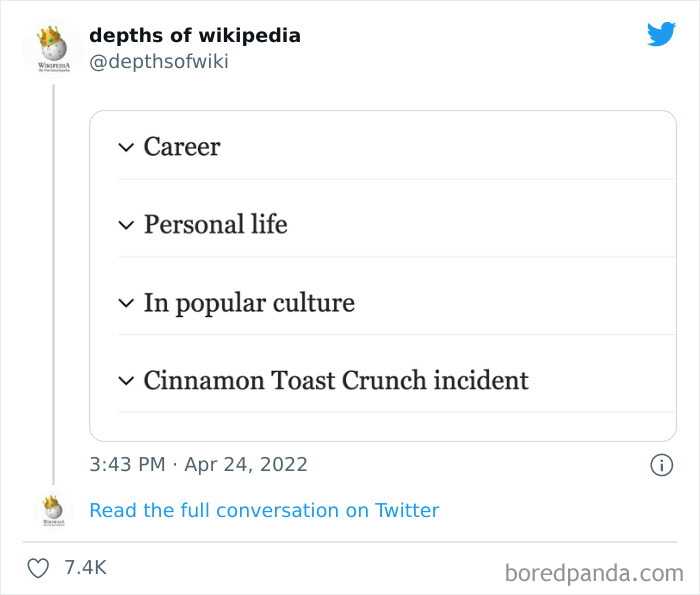Viewport: 700px width, 595px height.
Task: Click the Twitter bird logo
Action: click(661, 35)
